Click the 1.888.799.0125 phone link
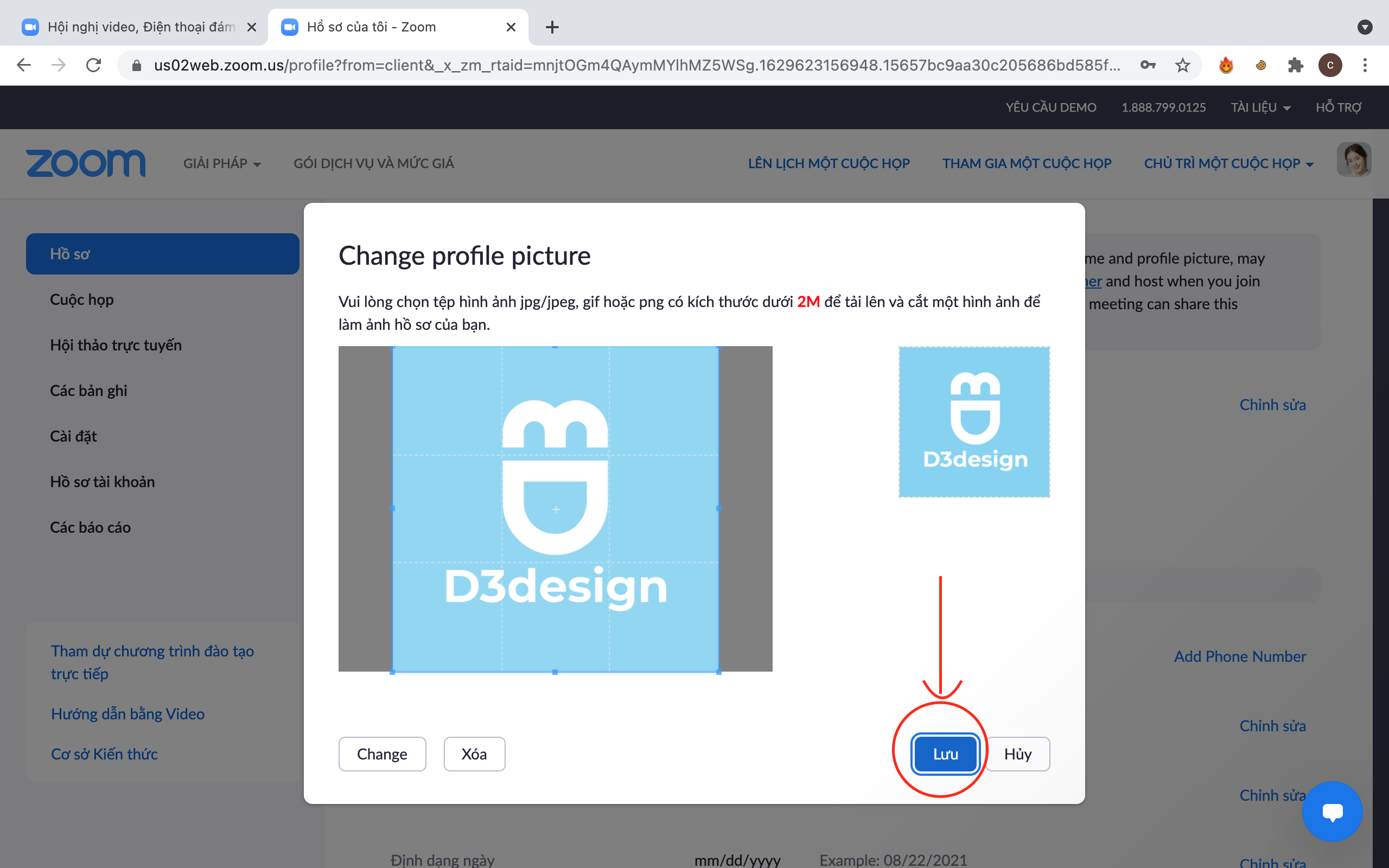 (x=1163, y=107)
